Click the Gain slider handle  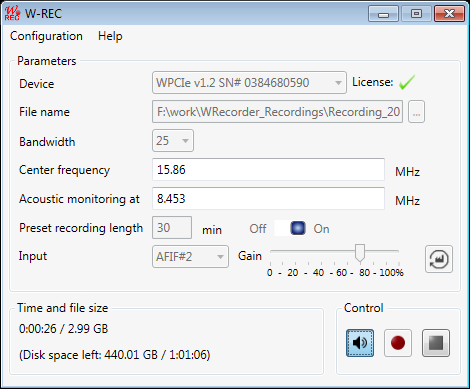coord(360,253)
